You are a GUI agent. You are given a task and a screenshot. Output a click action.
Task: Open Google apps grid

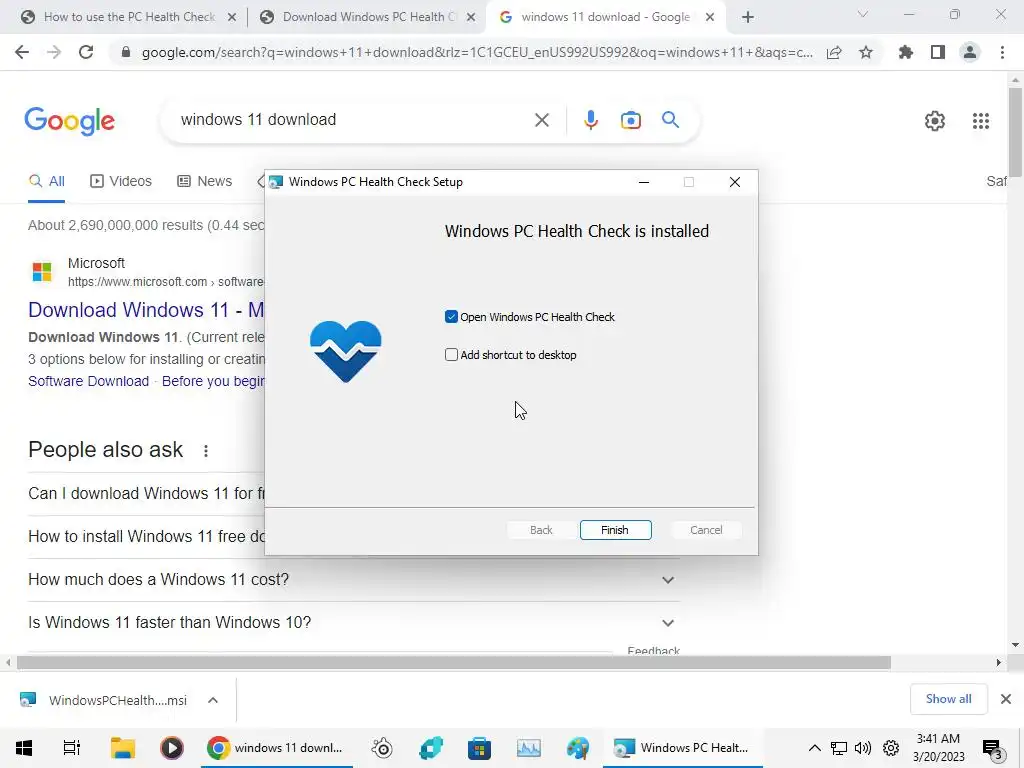point(981,121)
